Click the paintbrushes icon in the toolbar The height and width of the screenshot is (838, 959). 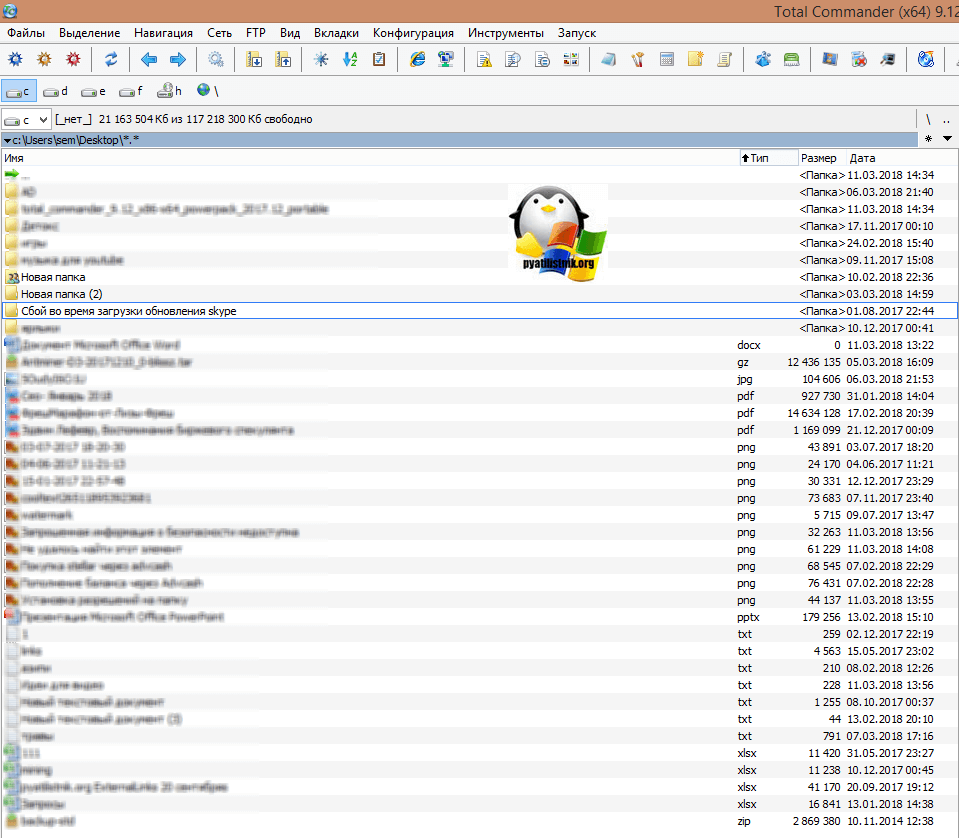[x=637, y=60]
